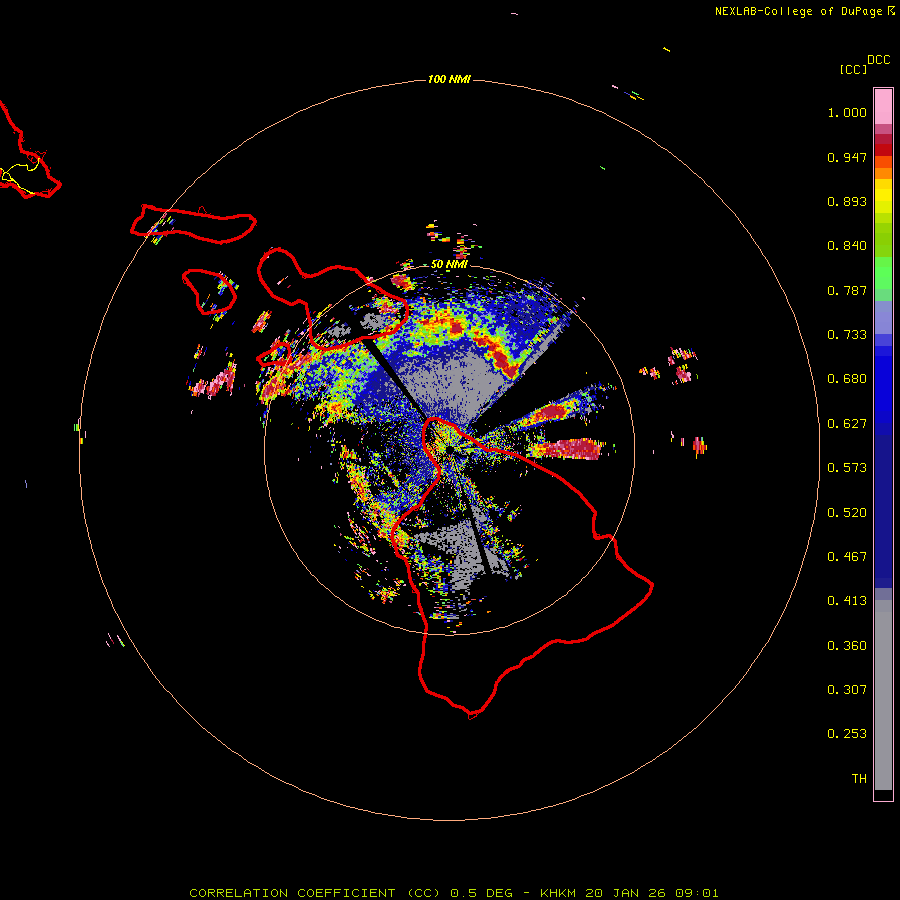Click the TH threshold label
The image size is (900, 900).
(x=859, y=779)
